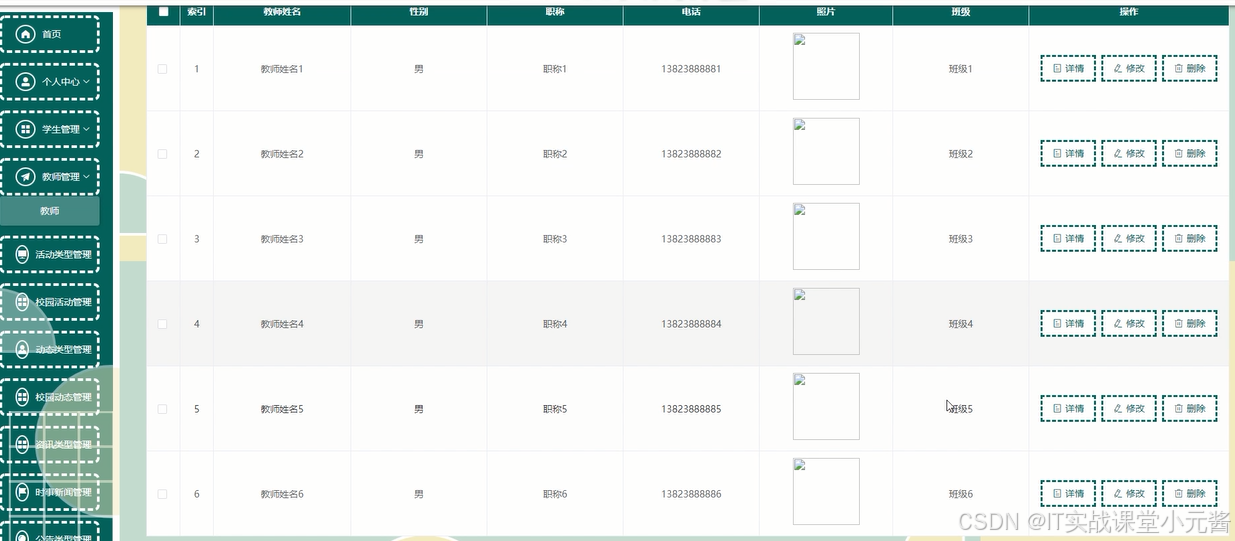Image resolution: width=1235 pixels, height=541 pixels.
Task: Click the 校园活动管理 sidebar icon
Action: [22, 302]
